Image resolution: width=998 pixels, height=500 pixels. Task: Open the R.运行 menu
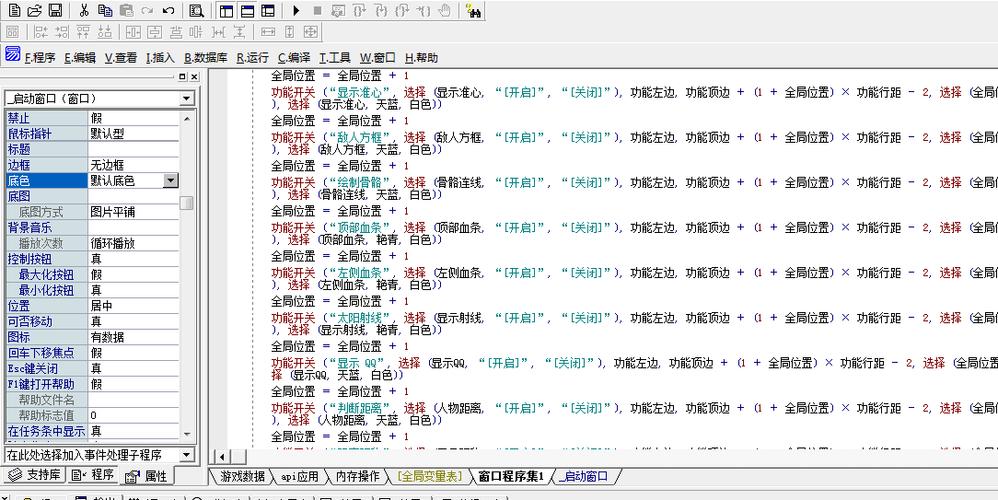tap(253, 58)
